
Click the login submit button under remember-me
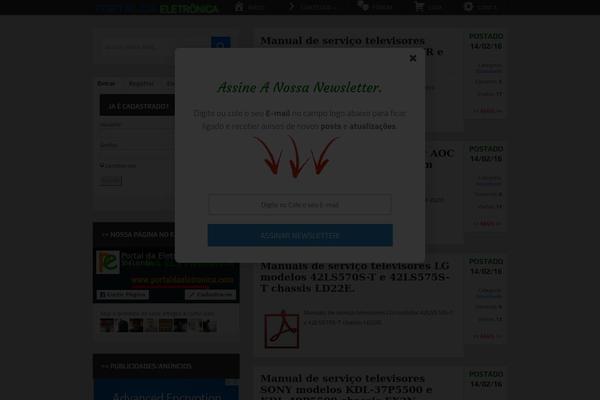coord(111,180)
